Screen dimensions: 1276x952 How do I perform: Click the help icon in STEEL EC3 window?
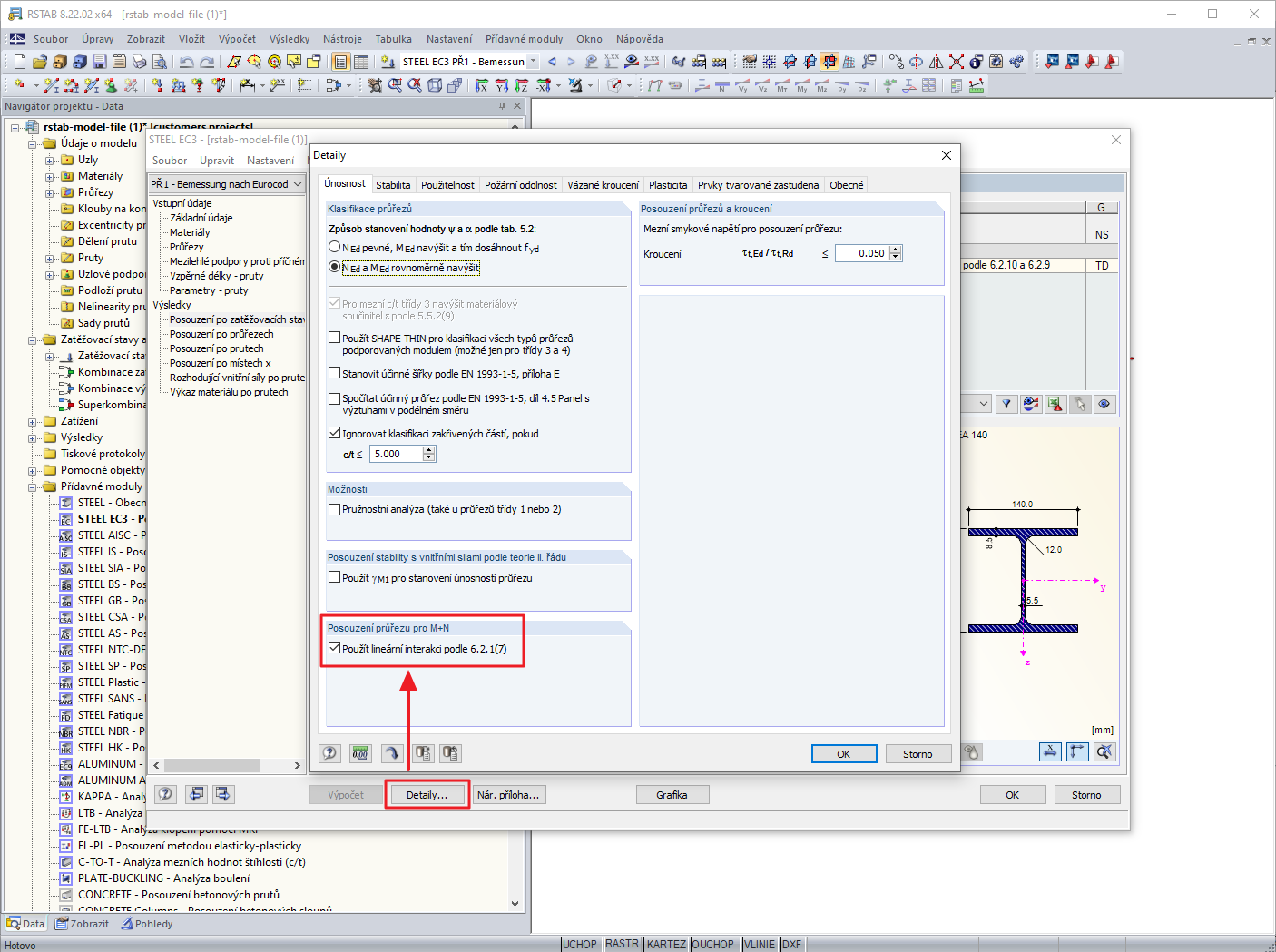(x=165, y=794)
